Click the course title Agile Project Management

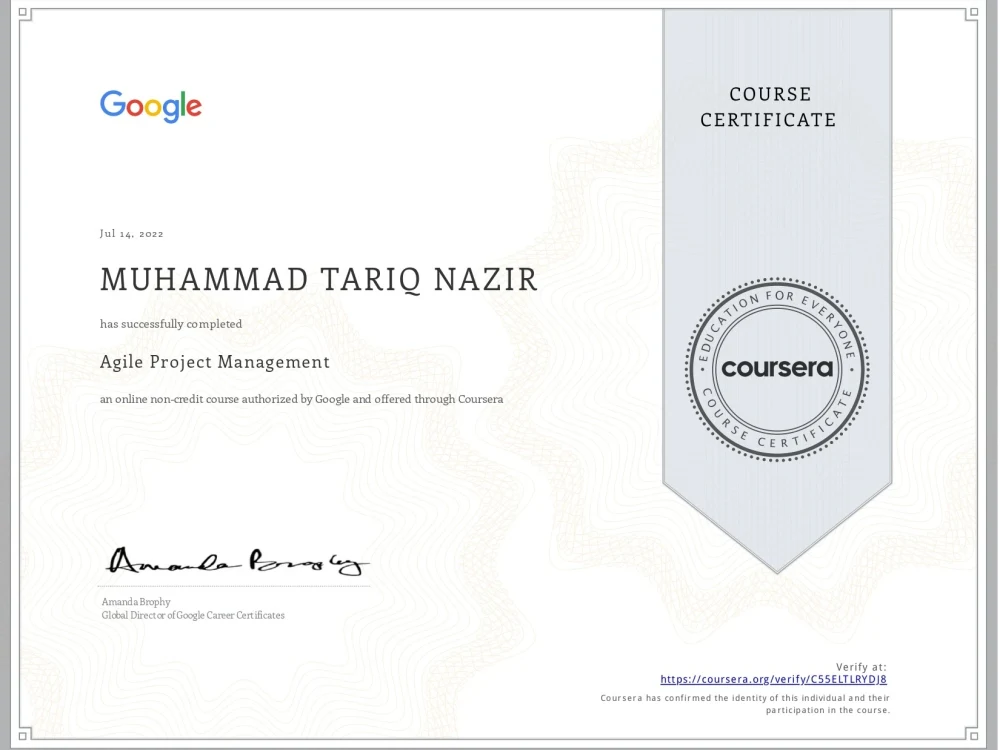(215, 362)
